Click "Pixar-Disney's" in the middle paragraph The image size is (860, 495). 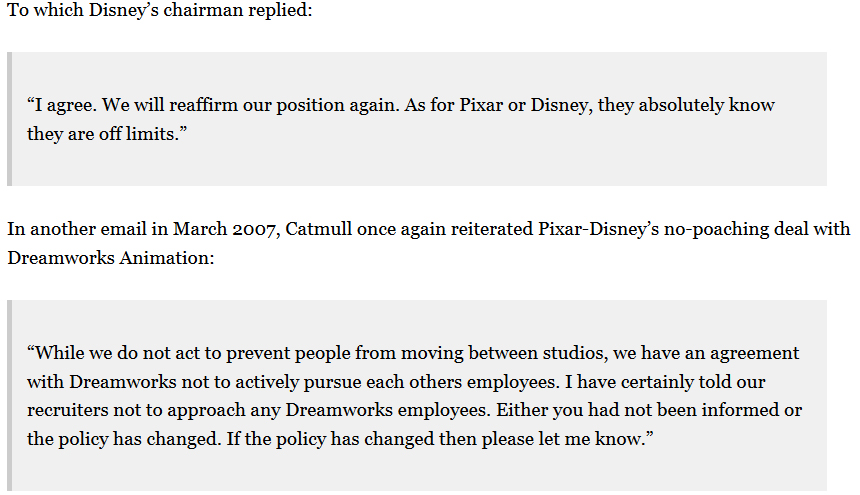click(598, 229)
